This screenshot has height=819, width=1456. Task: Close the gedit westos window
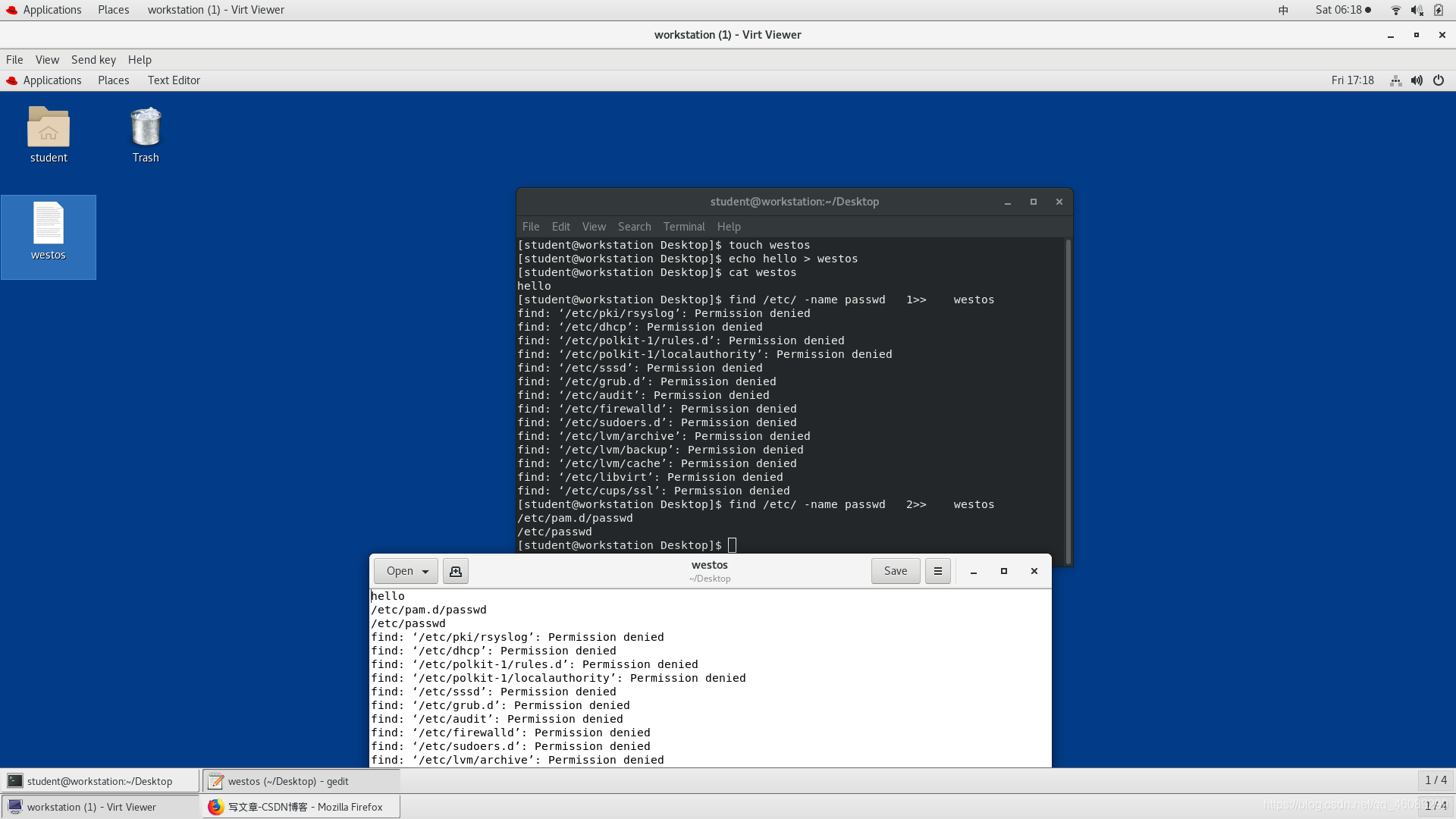click(x=1034, y=571)
